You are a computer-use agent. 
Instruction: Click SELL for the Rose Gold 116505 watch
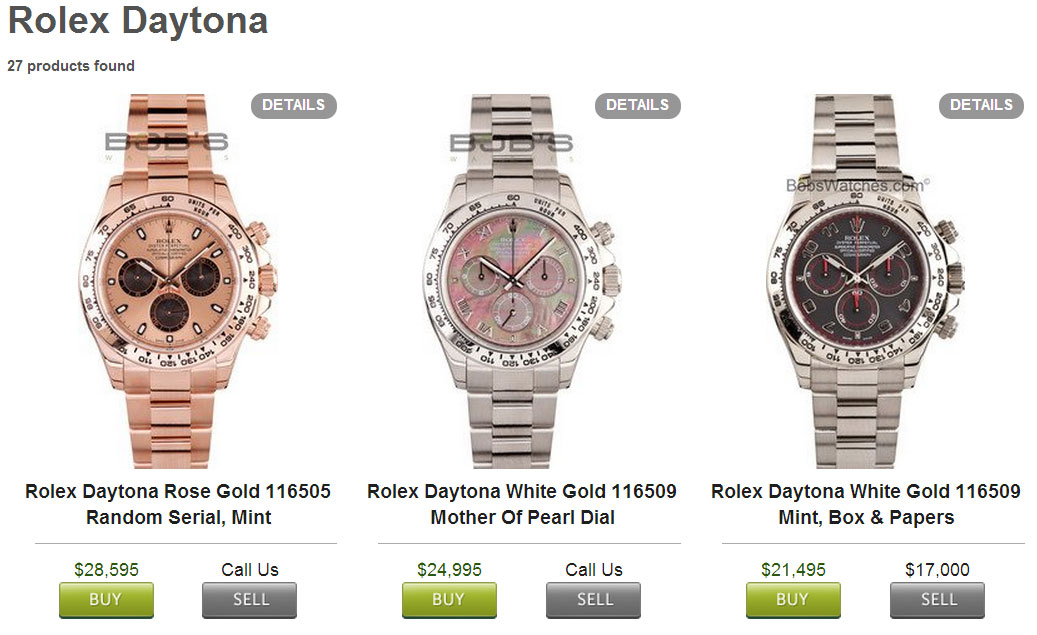pyautogui.click(x=249, y=600)
